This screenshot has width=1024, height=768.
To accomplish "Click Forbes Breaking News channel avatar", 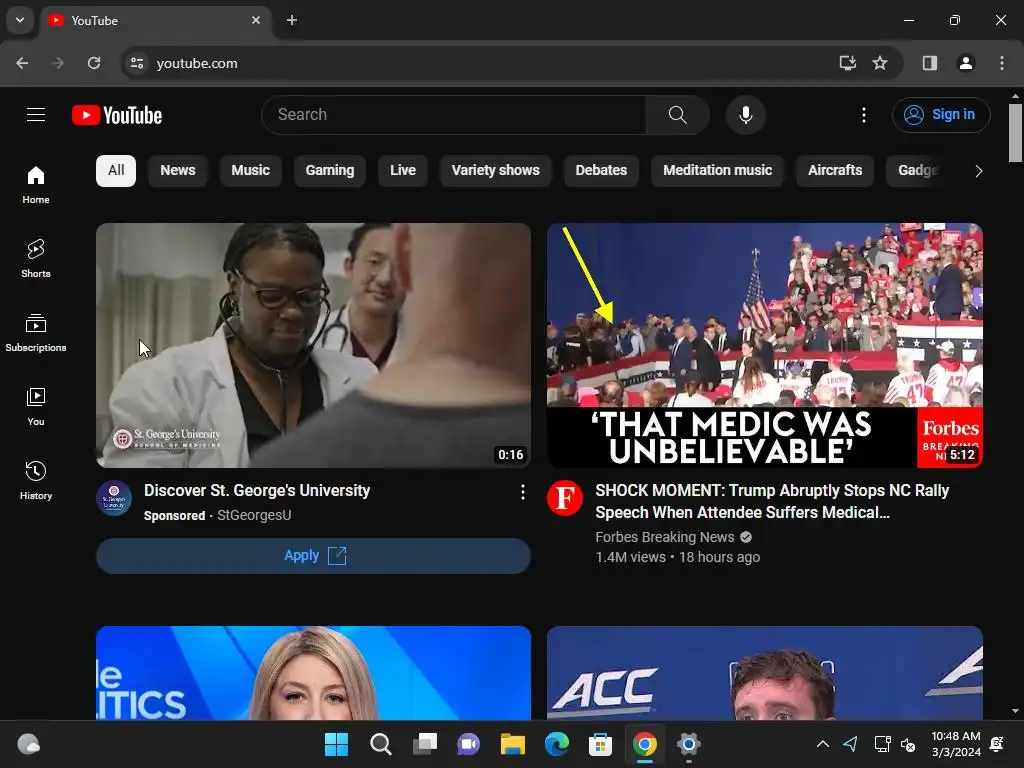I will 565,498.
